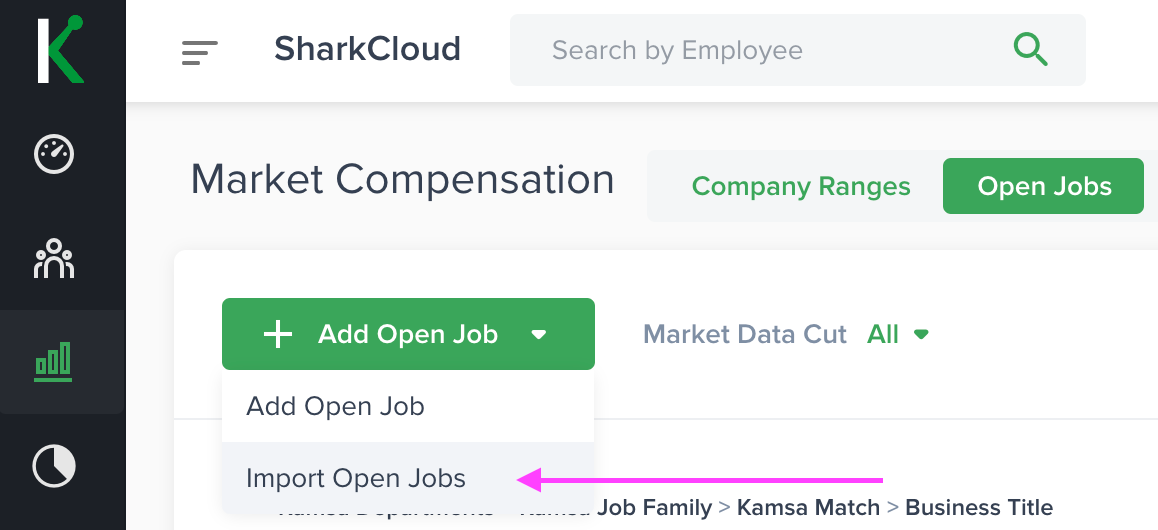
Task: Click the Kamsa Match column header
Action: pos(808,508)
